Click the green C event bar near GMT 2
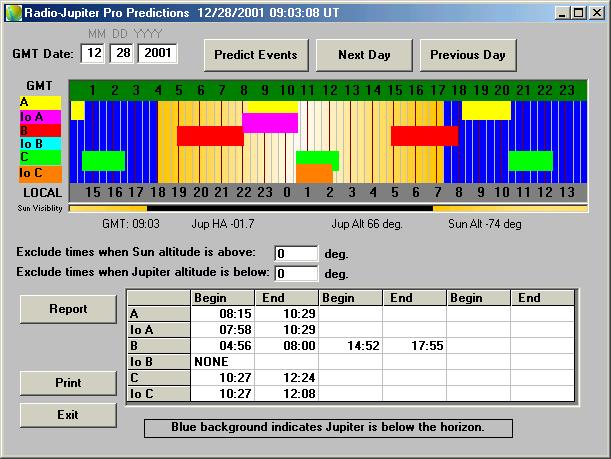611x459 pixels. [x=103, y=161]
